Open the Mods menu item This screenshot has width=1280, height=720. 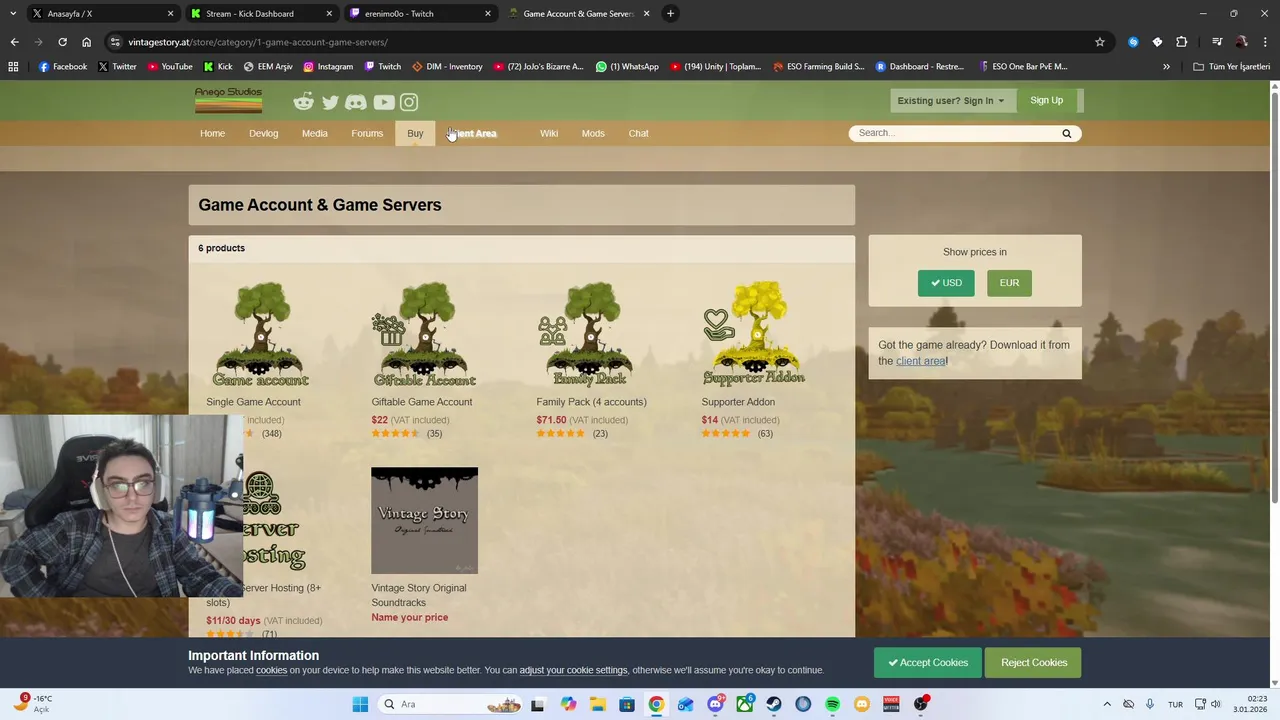[x=593, y=133]
